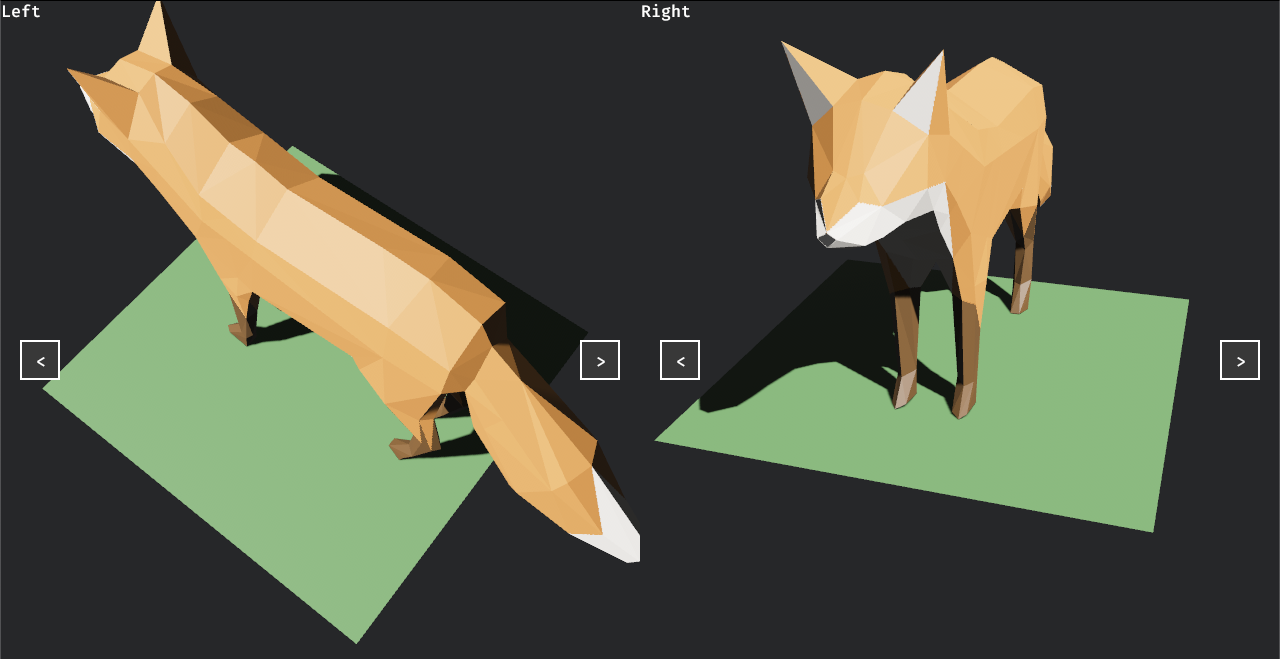
Task: Click the left viewport's next arrow button
Action: [600, 360]
